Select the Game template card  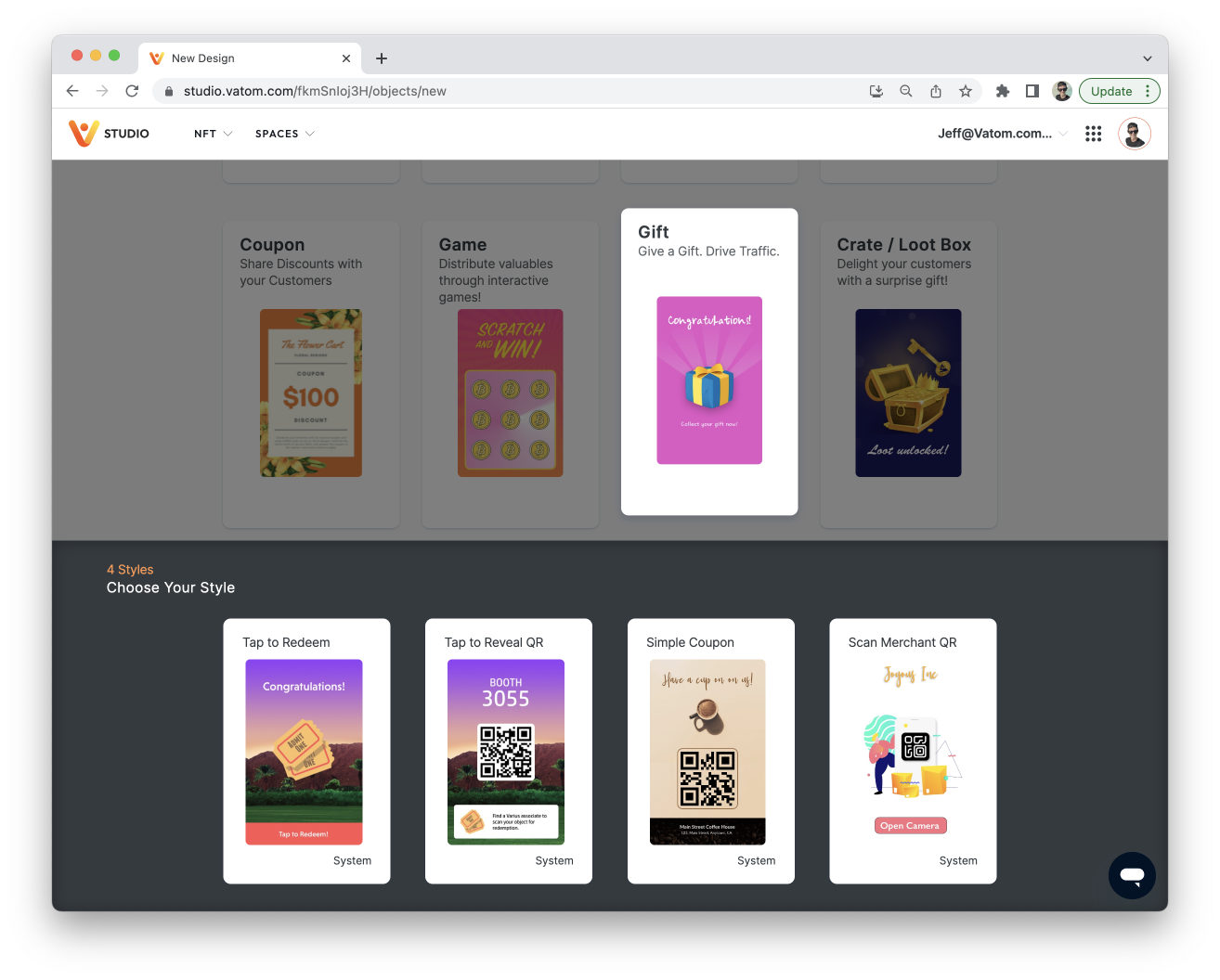(510, 374)
